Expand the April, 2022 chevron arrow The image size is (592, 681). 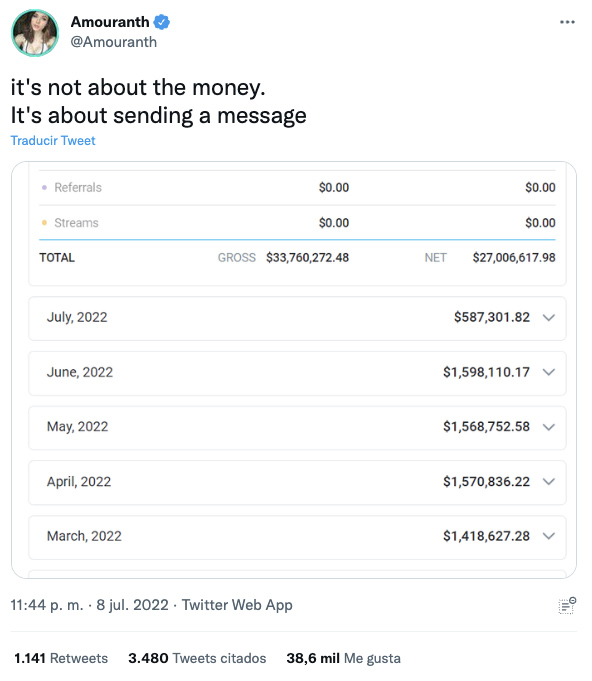549,482
